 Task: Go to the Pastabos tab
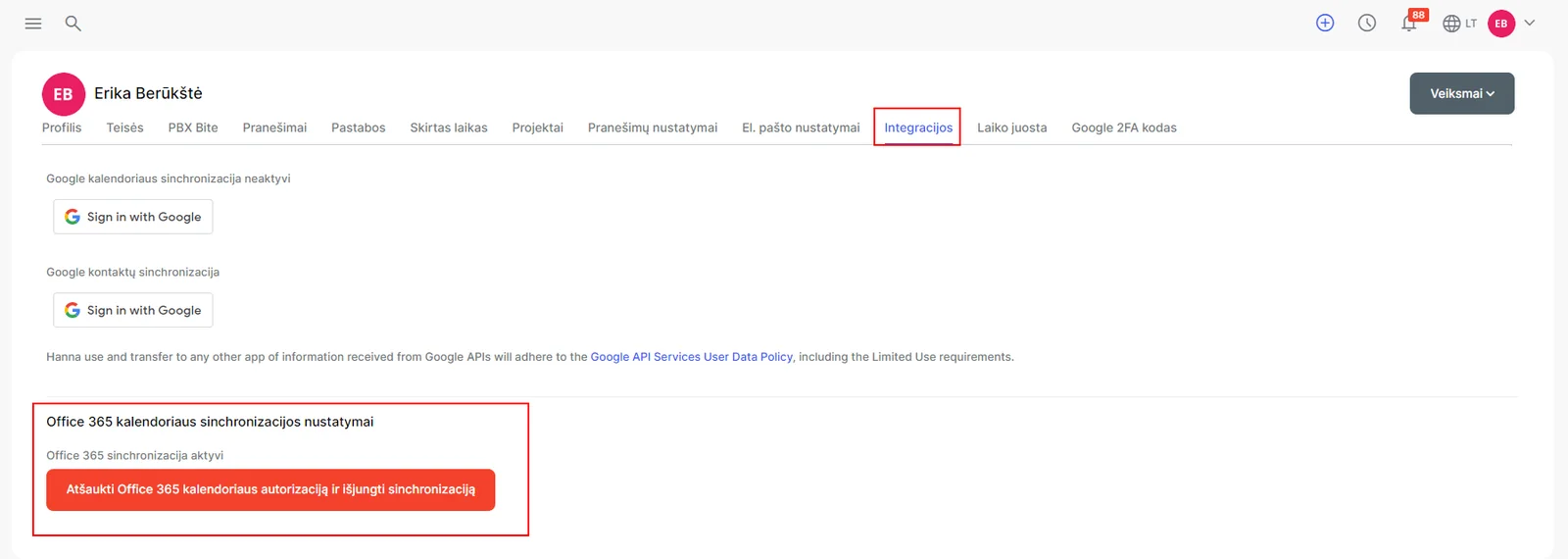[359, 127]
